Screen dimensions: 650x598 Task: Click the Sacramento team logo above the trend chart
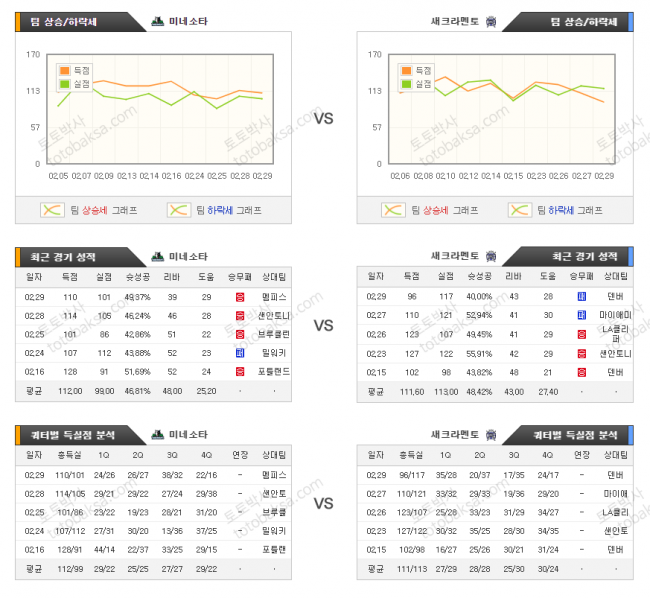[490, 21]
